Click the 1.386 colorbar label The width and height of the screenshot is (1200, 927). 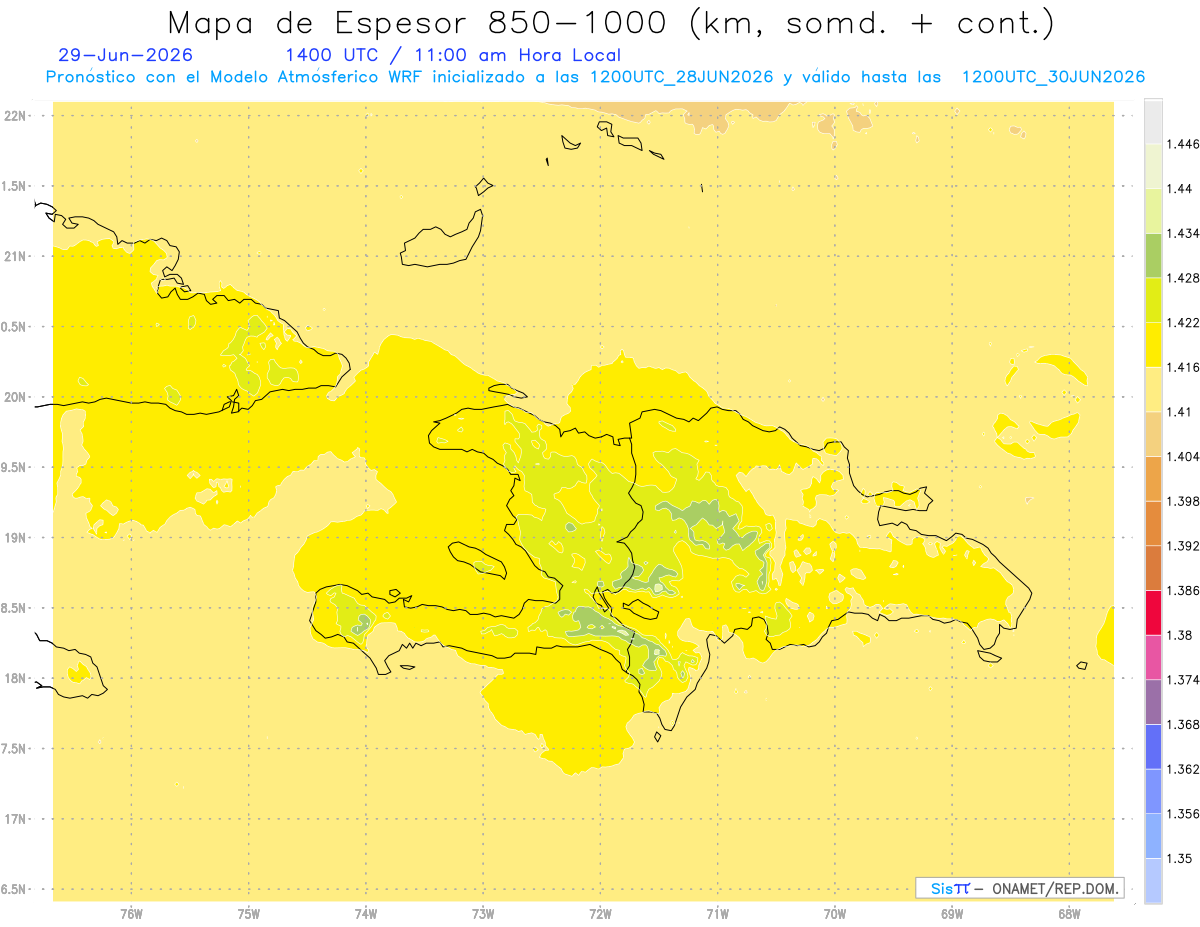1182,590
